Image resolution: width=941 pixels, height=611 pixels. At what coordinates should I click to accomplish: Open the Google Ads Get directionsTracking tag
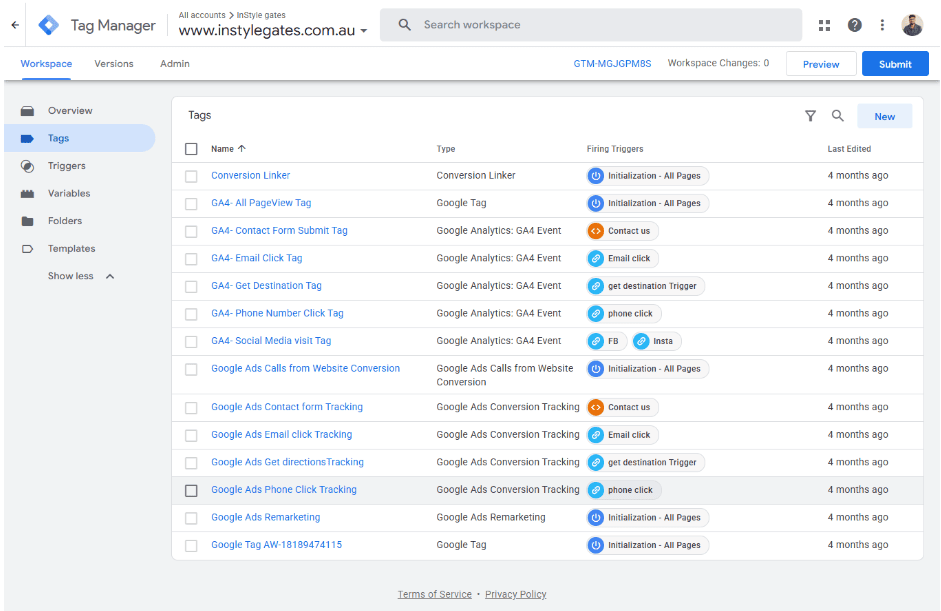click(x=287, y=462)
